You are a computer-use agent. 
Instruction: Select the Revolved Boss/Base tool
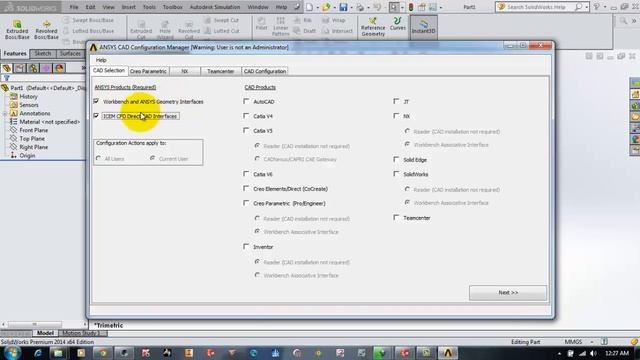pyautogui.click(x=46, y=29)
